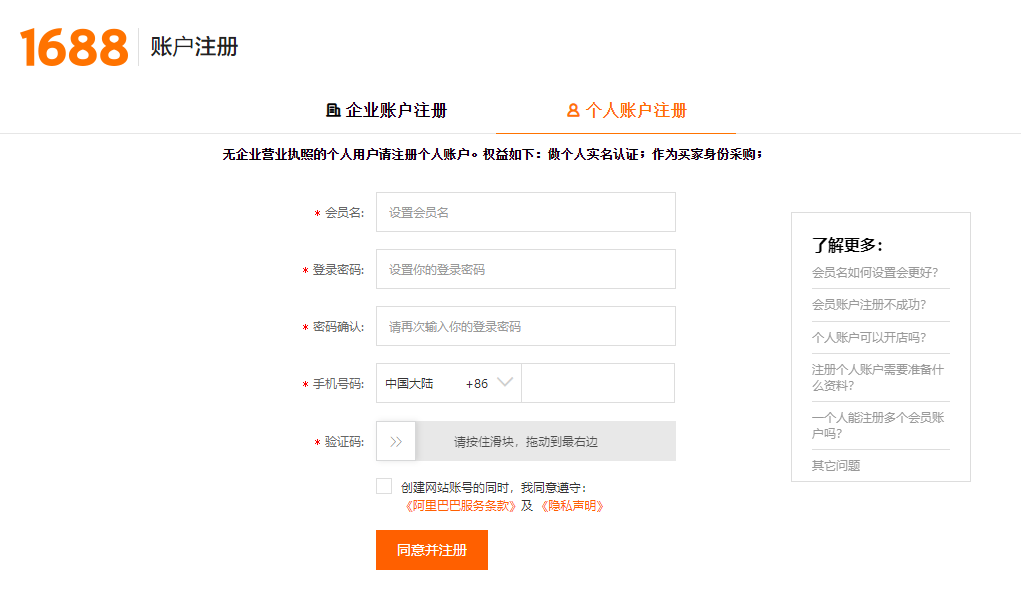
Task: Open 会员名如何设置会更好 help link
Action: [875, 272]
